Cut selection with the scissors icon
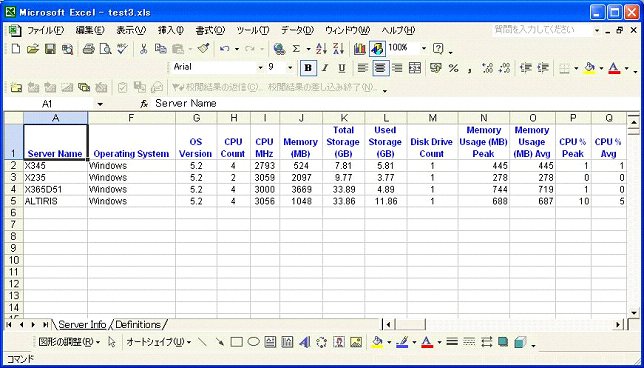This screenshot has width=644, height=368. pos(143,49)
